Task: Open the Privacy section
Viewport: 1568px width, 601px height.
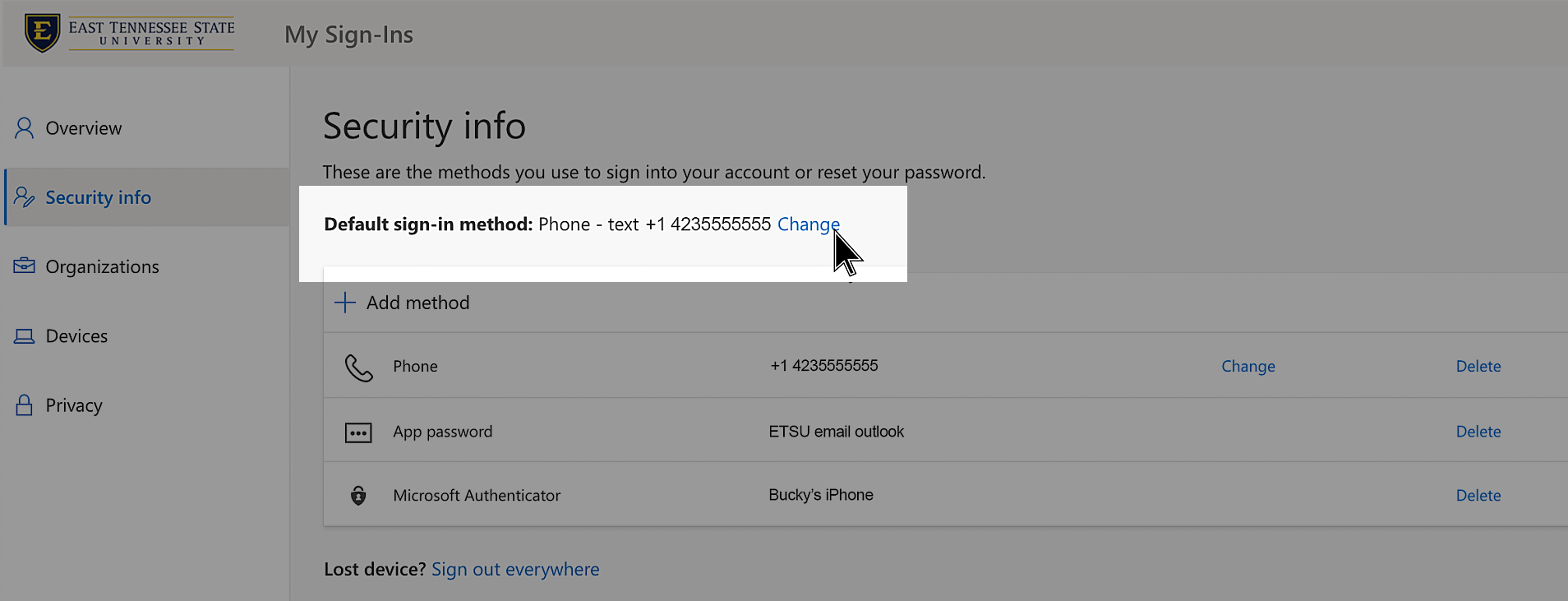Action: pos(74,405)
